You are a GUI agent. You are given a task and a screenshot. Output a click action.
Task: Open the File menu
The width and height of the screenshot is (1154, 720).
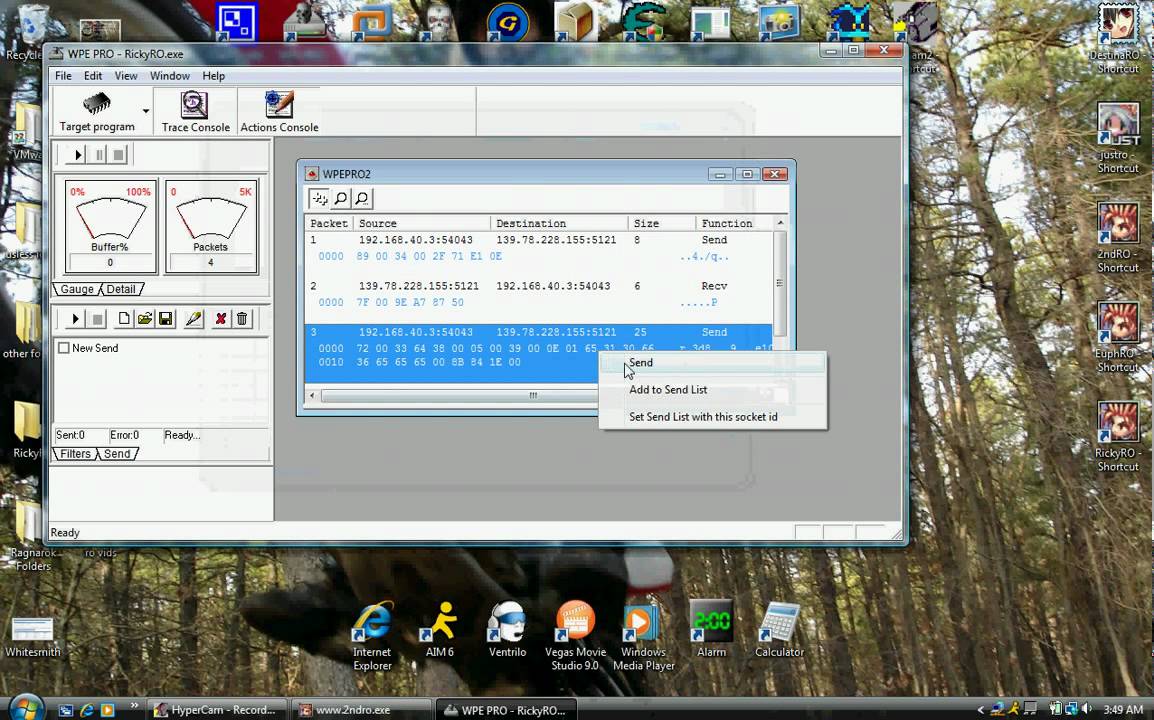click(x=63, y=76)
